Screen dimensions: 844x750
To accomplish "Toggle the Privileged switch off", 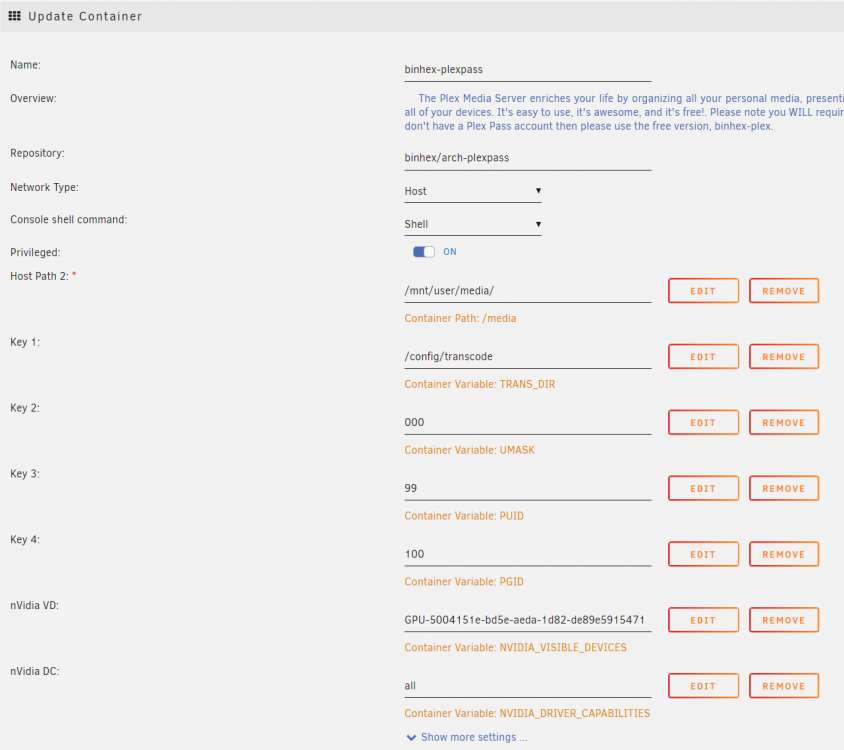I will click(424, 252).
